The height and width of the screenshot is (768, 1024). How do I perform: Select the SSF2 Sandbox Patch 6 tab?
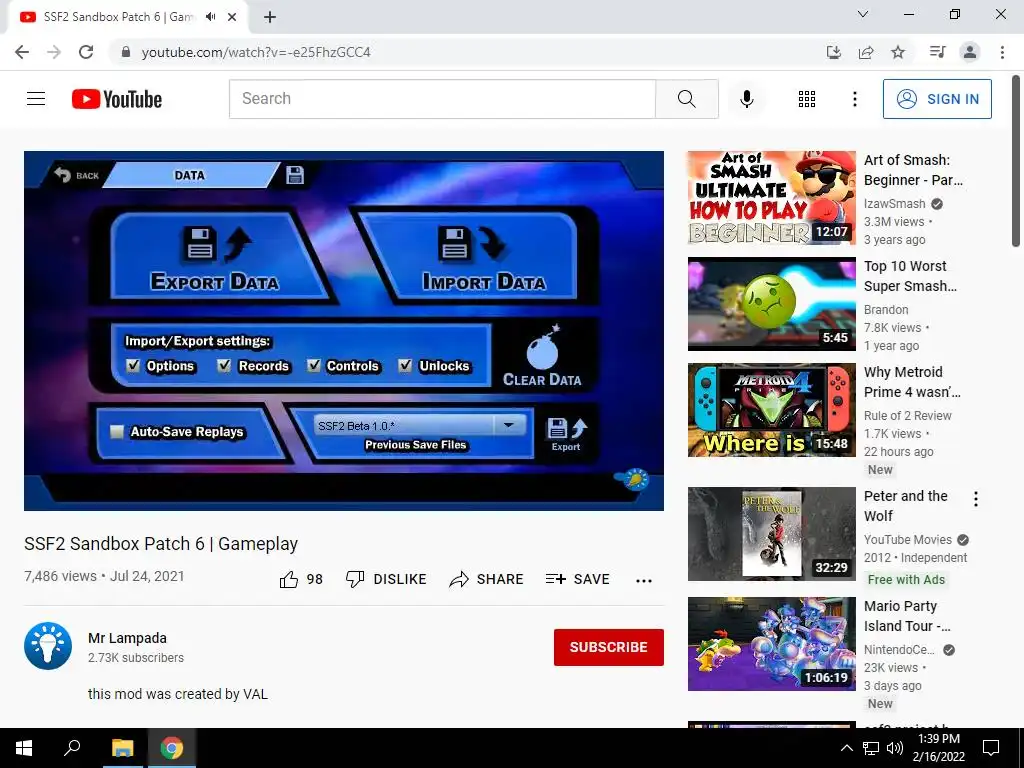tap(118, 17)
